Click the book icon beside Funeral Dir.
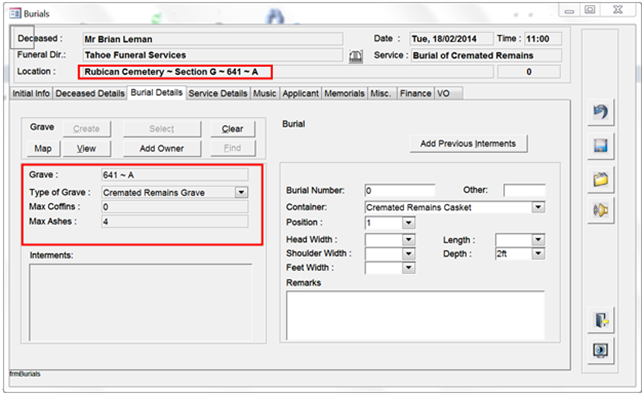The image size is (642, 394). [x=356, y=56]
